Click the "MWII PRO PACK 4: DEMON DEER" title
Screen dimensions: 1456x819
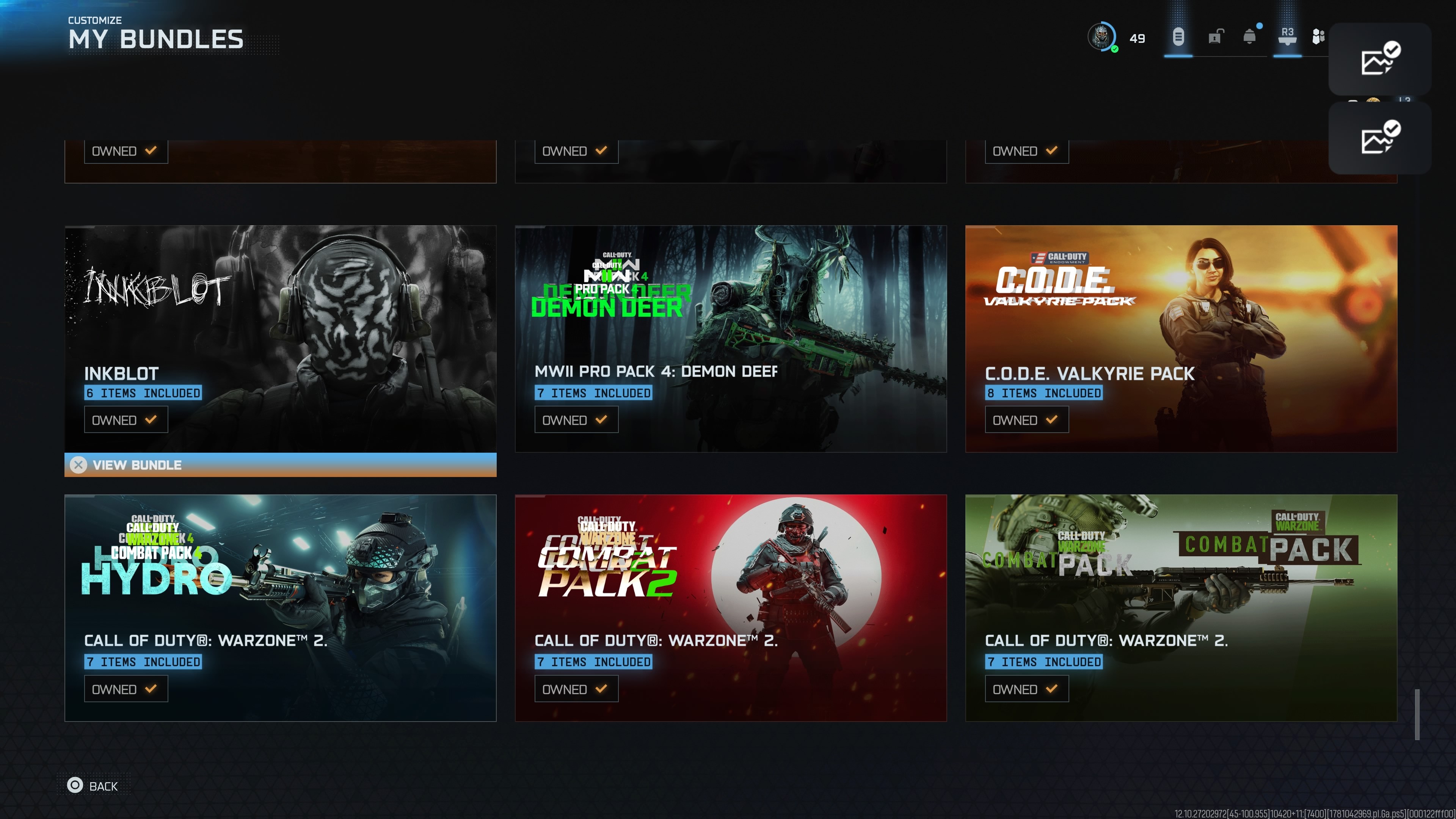656,371
